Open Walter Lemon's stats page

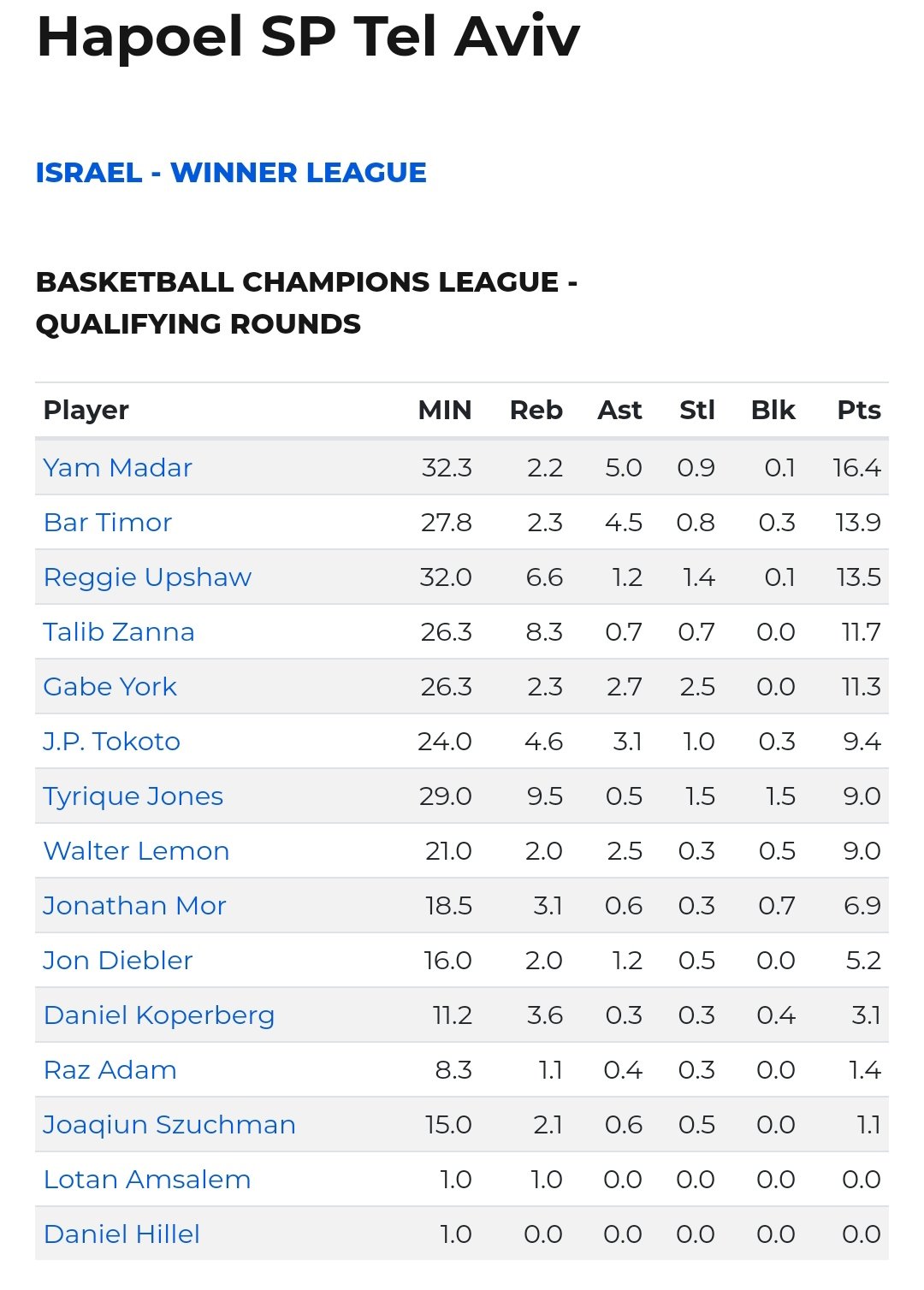(136, 851)
